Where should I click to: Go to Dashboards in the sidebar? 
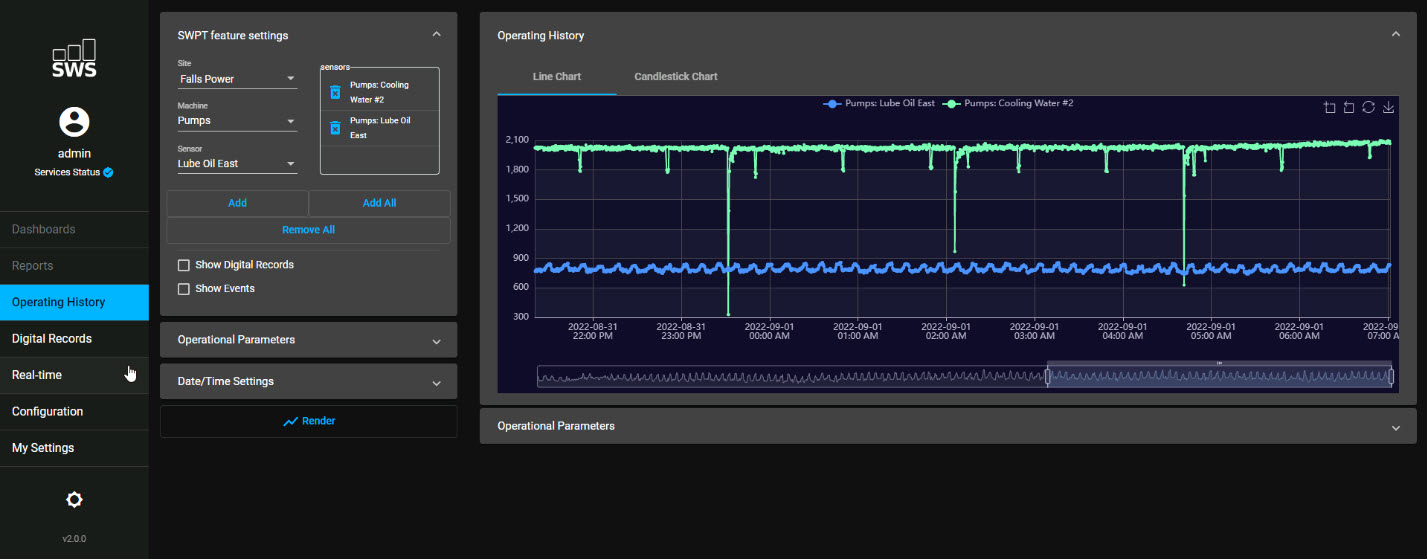click(x=74, y=229)
